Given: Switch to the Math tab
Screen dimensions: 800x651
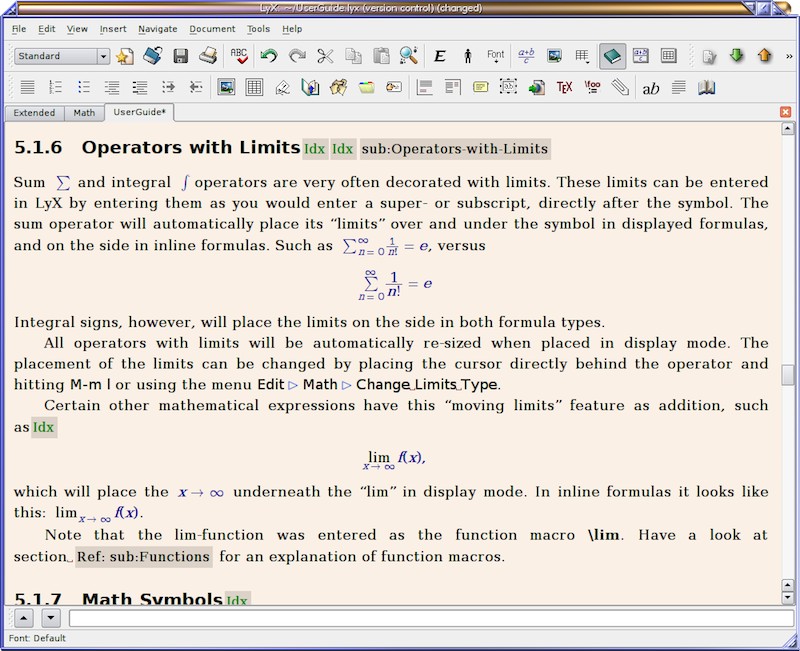Looking at the screenshot, I should 84,113.
